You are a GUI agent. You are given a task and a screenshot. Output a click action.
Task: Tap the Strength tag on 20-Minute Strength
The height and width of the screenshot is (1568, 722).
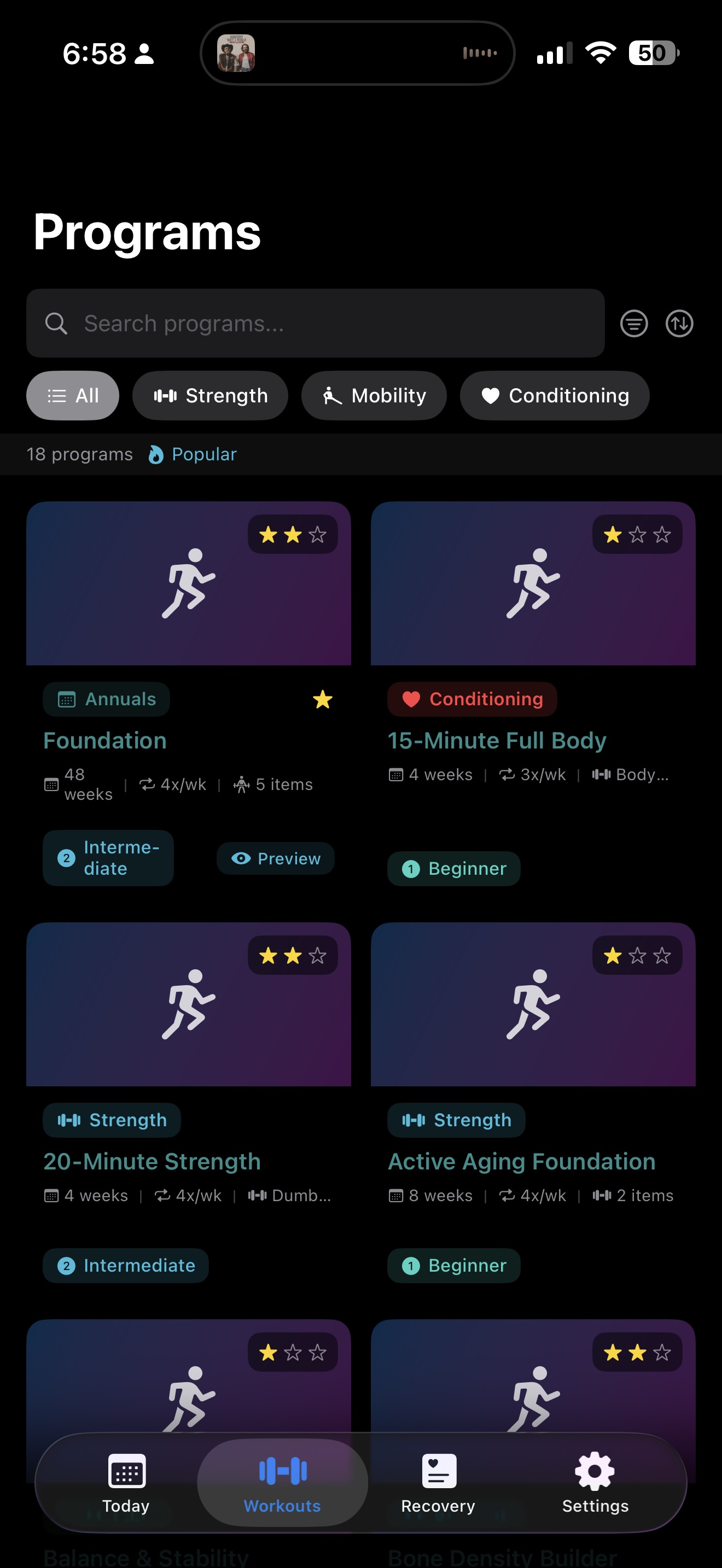[x=112, y=1120]
